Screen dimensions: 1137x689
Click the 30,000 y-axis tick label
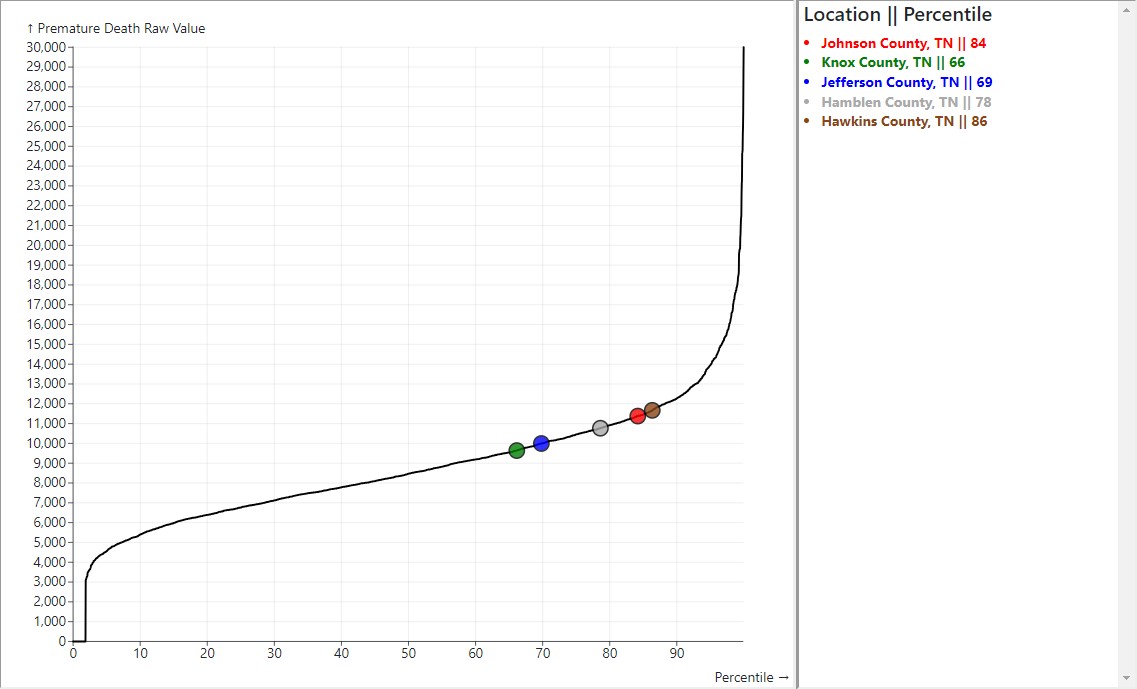46,47
